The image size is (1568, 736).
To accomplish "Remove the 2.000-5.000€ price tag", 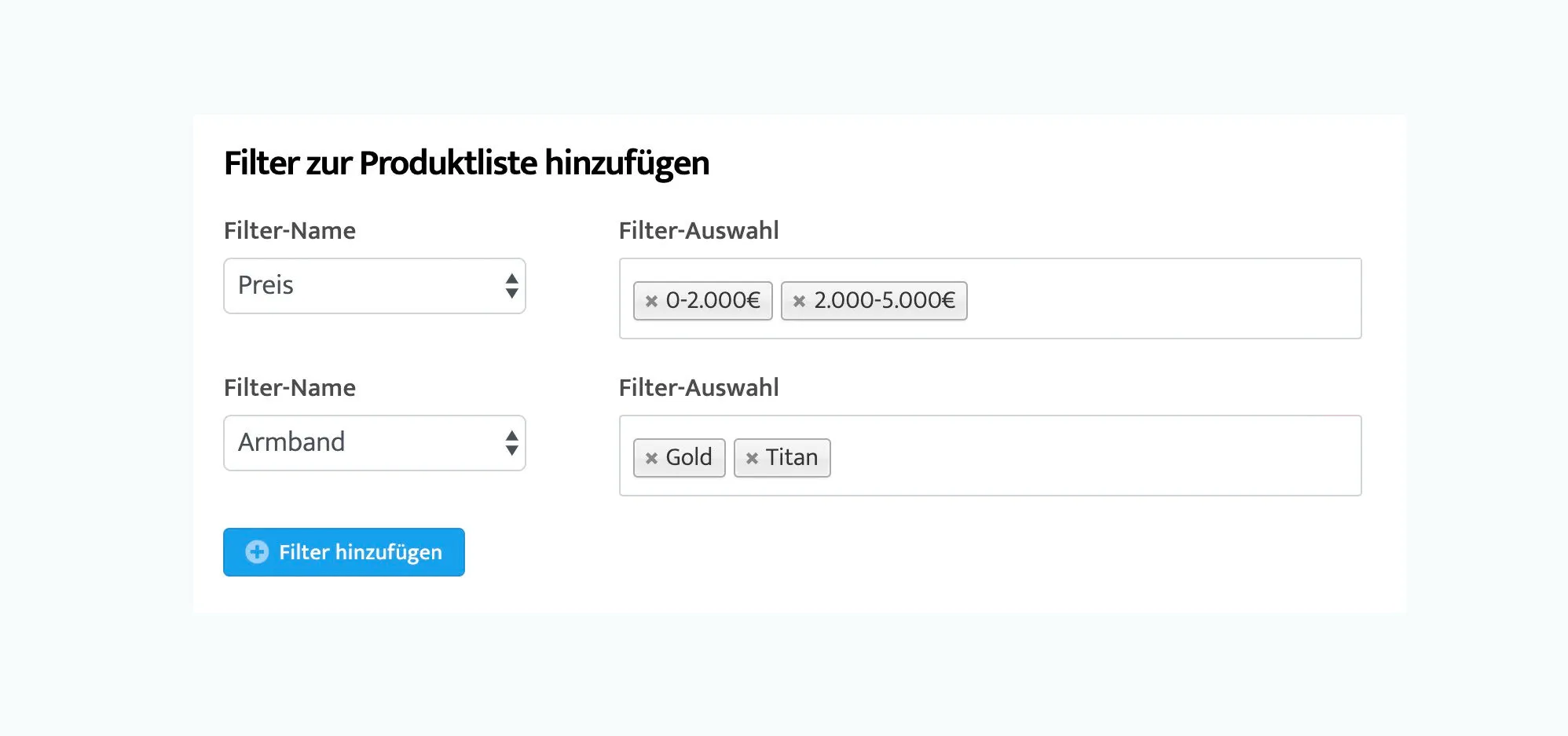I will [x=799, y=301].
